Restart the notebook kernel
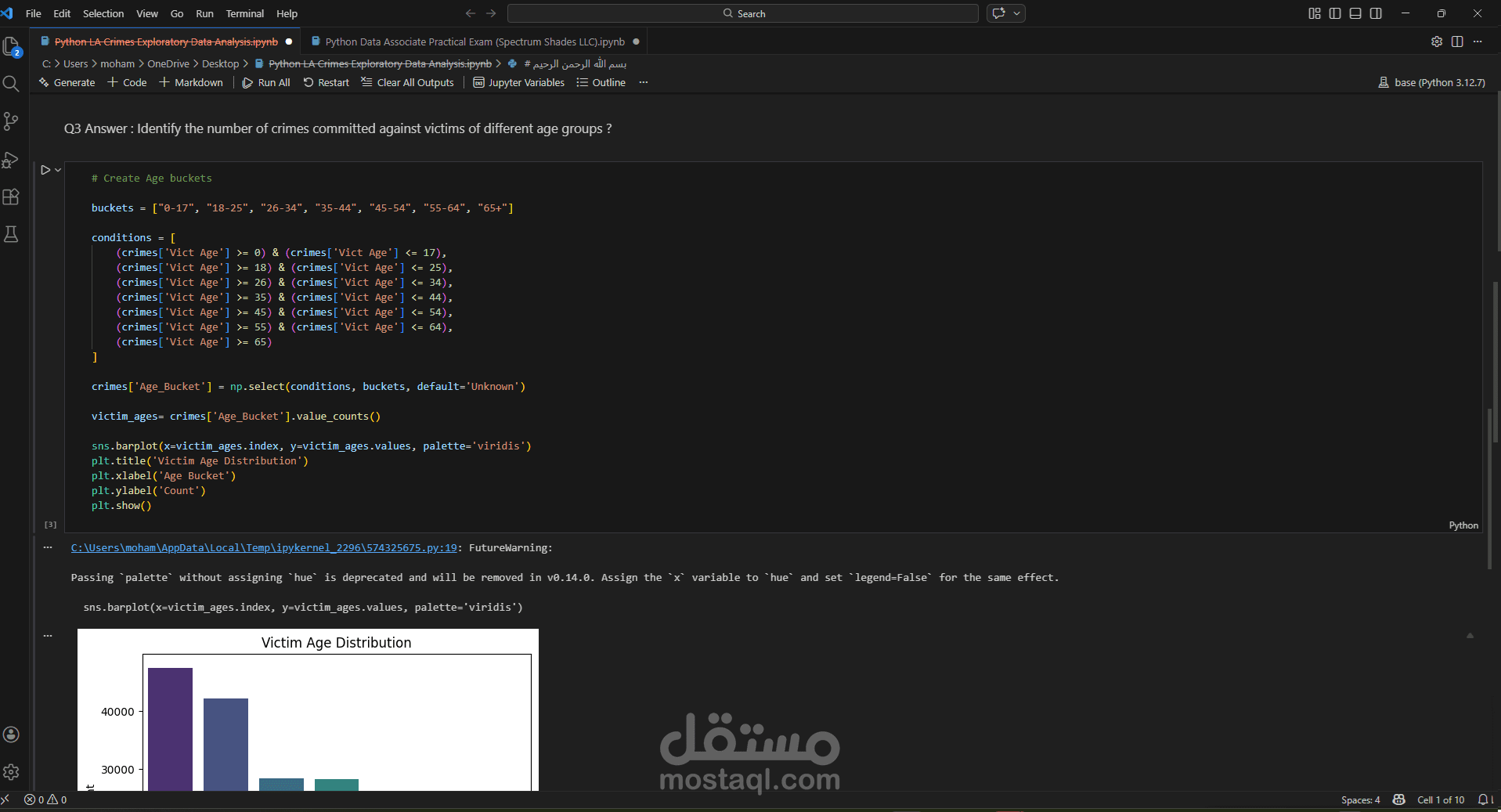The width and height of the screenshot is (1501, 812). click(x=327, y=82)
